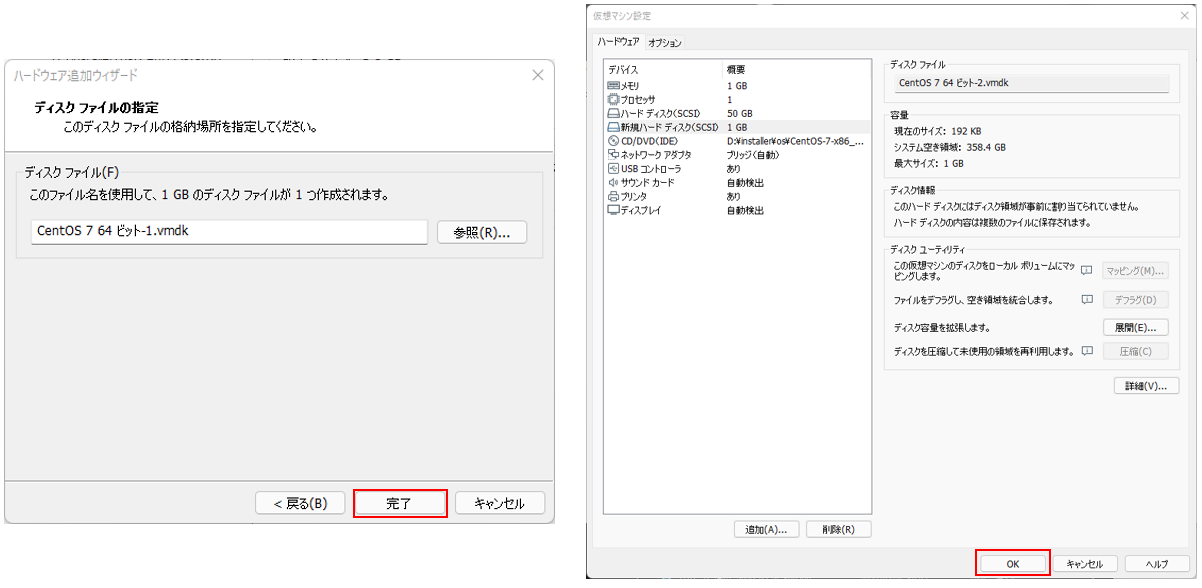Viewport: 1202px width, 588px height.
Task: Click the 50 GB summary value
Action: pyautogui.click(x=739, y=114)
